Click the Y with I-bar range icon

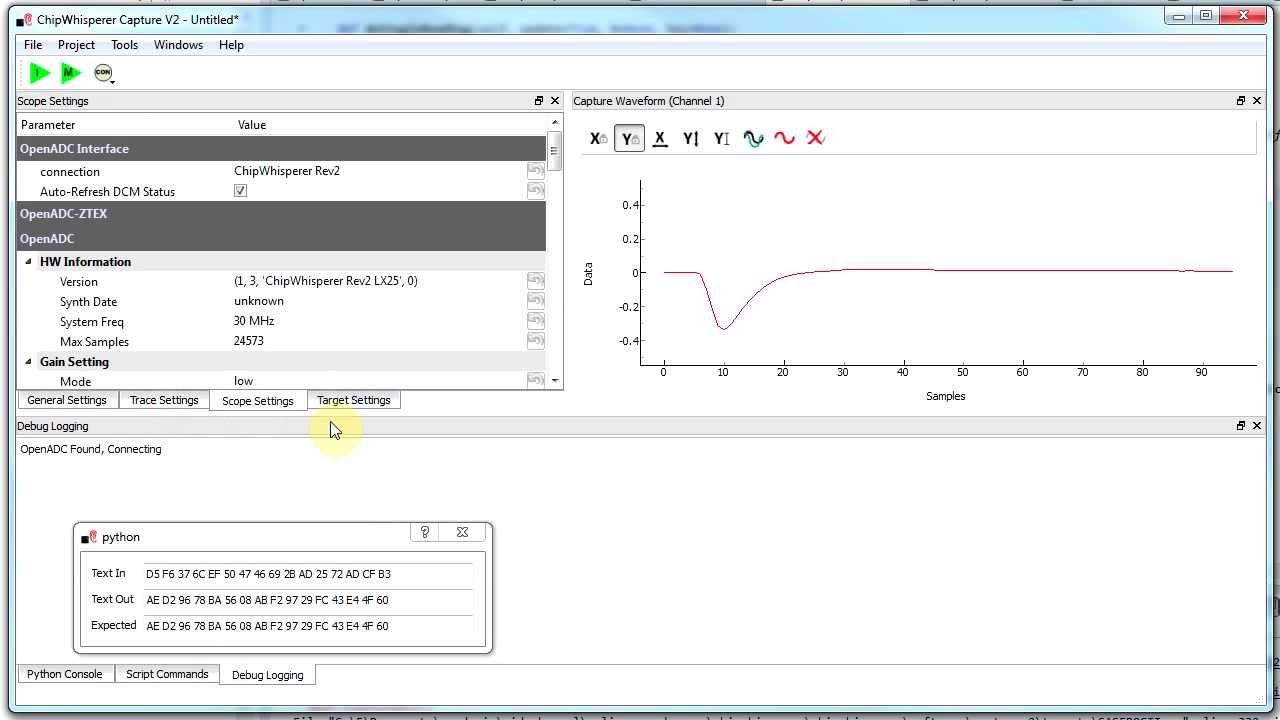tap(722, 139)
